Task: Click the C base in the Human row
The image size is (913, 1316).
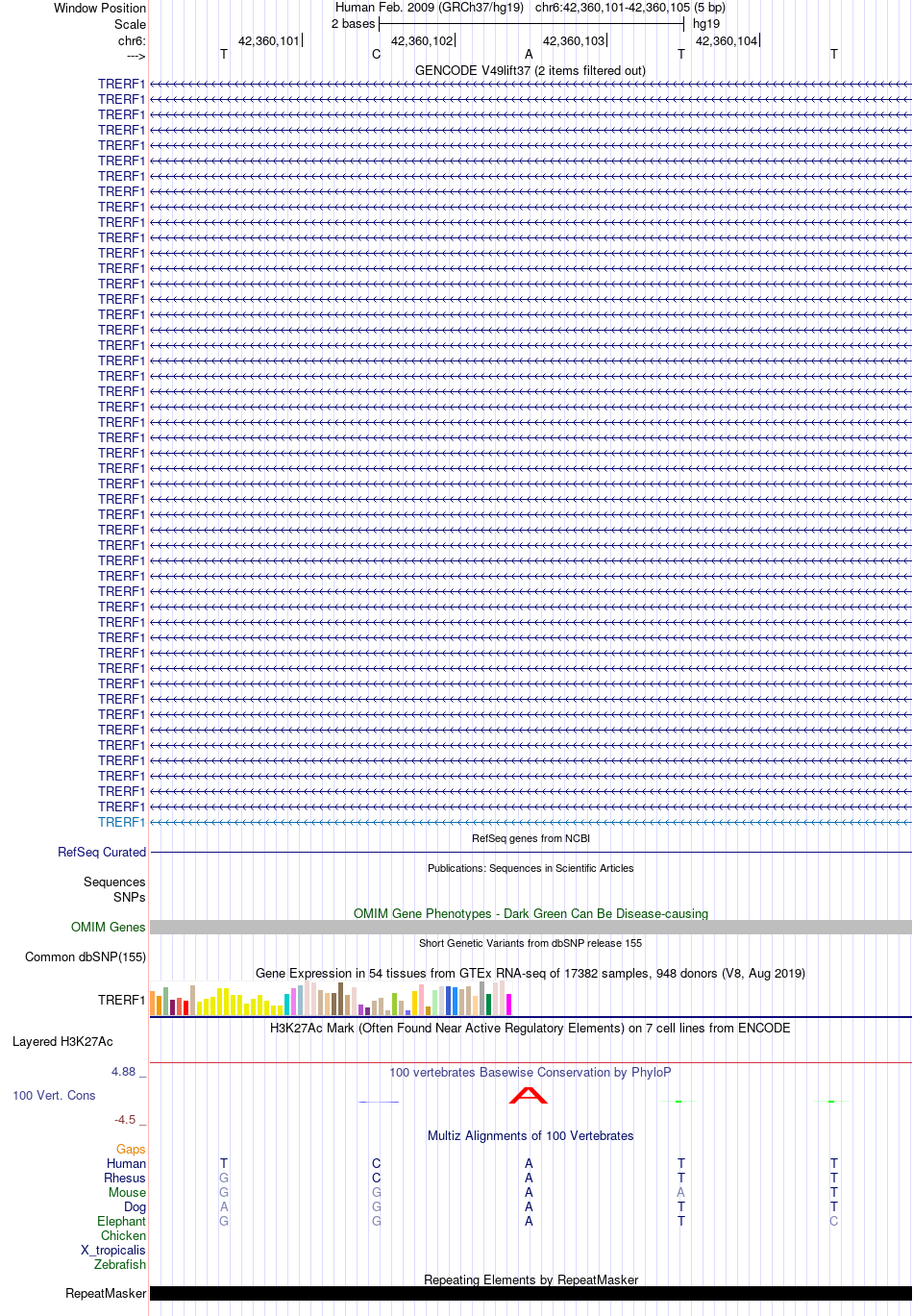Action: click(x=377, y=1163)
